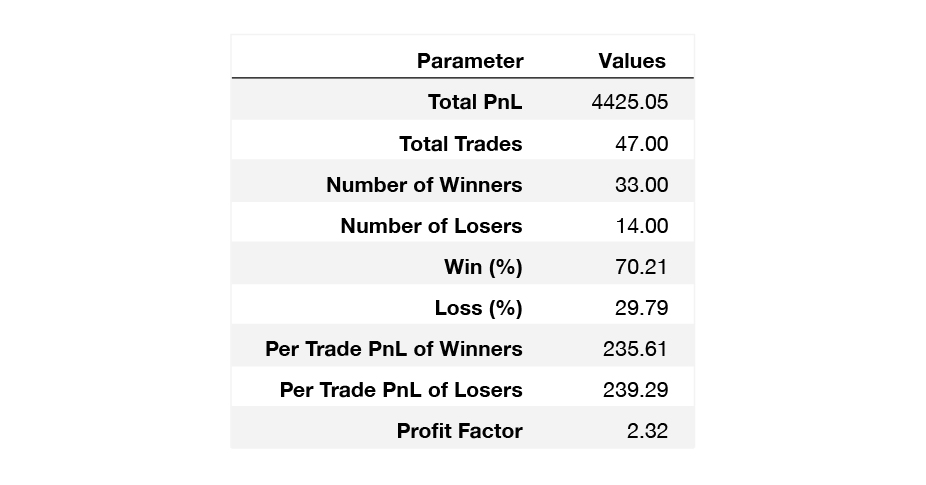
Task: Select the Win (%) row label
Action: [484, 266]
